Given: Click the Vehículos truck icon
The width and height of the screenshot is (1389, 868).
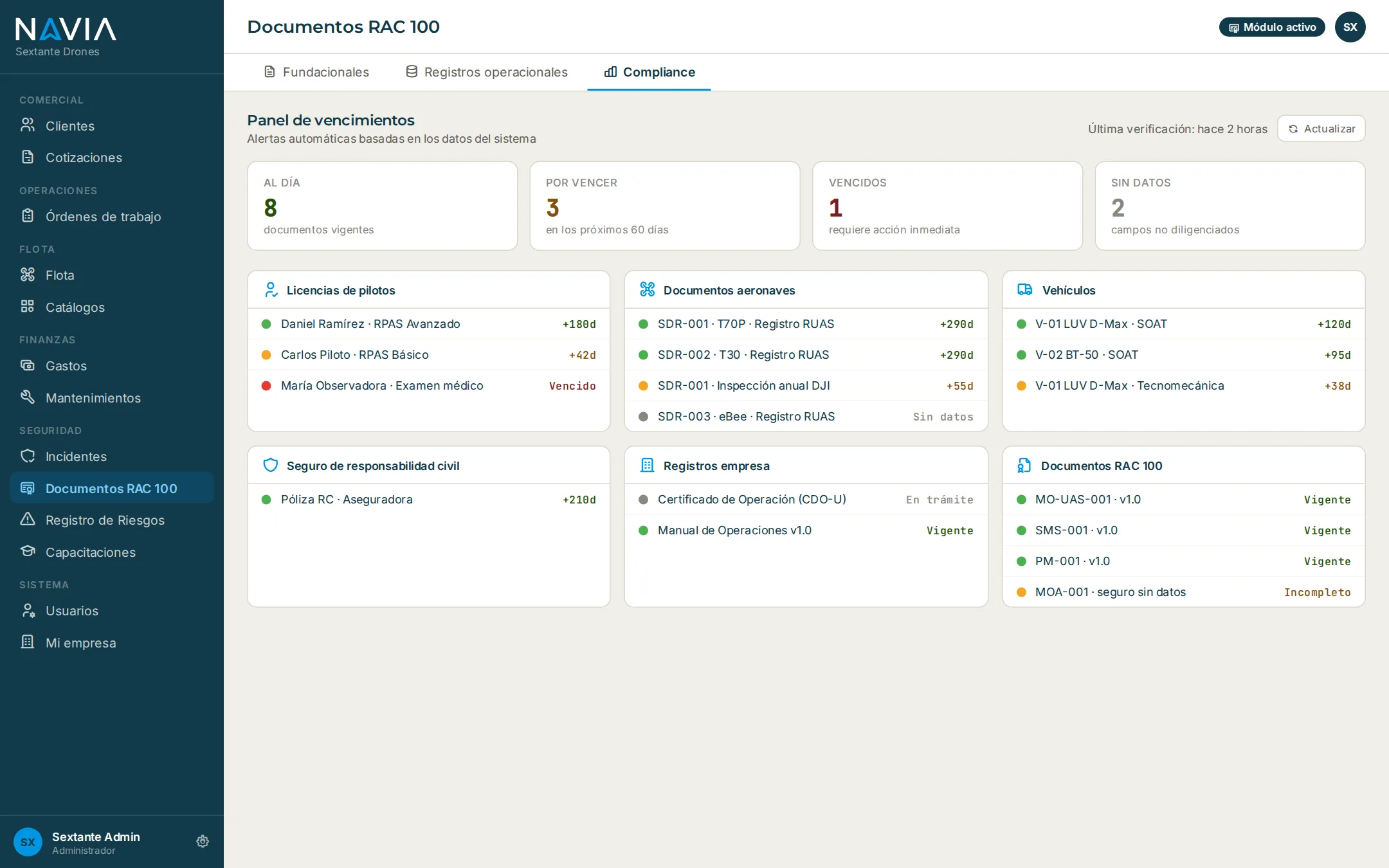Looking at the screenshot, I should coord(1025,290).
